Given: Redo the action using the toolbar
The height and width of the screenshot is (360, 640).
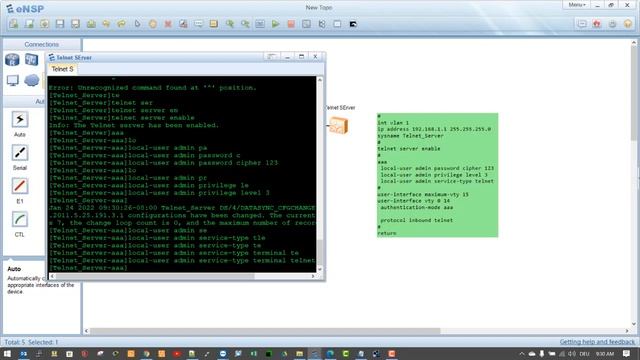Looking at the screenshot, I should click(122, 24).
